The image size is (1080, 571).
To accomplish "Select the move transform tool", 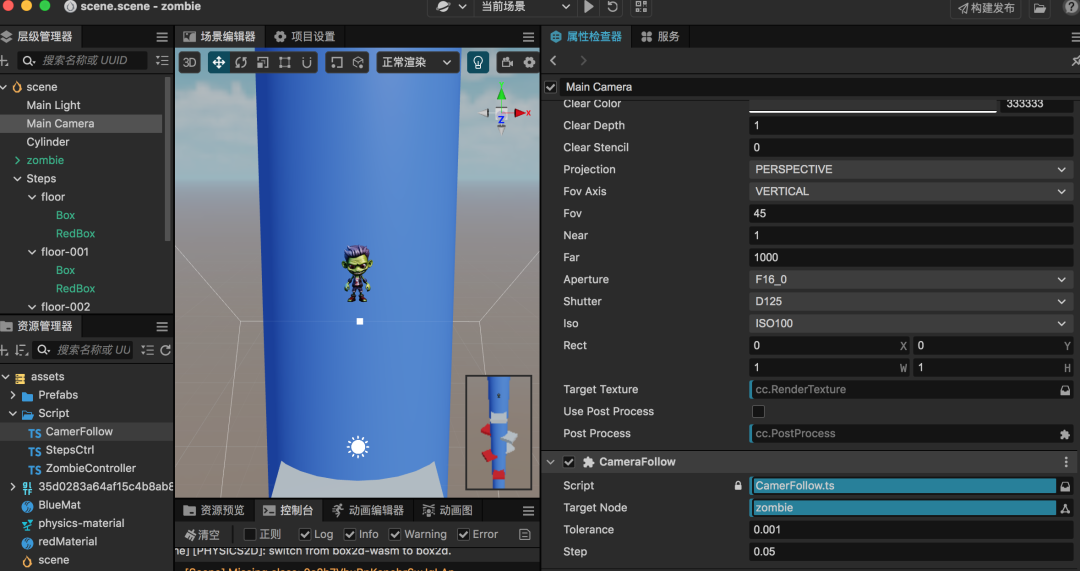I will pyautogui.click(x=218, y=63).
